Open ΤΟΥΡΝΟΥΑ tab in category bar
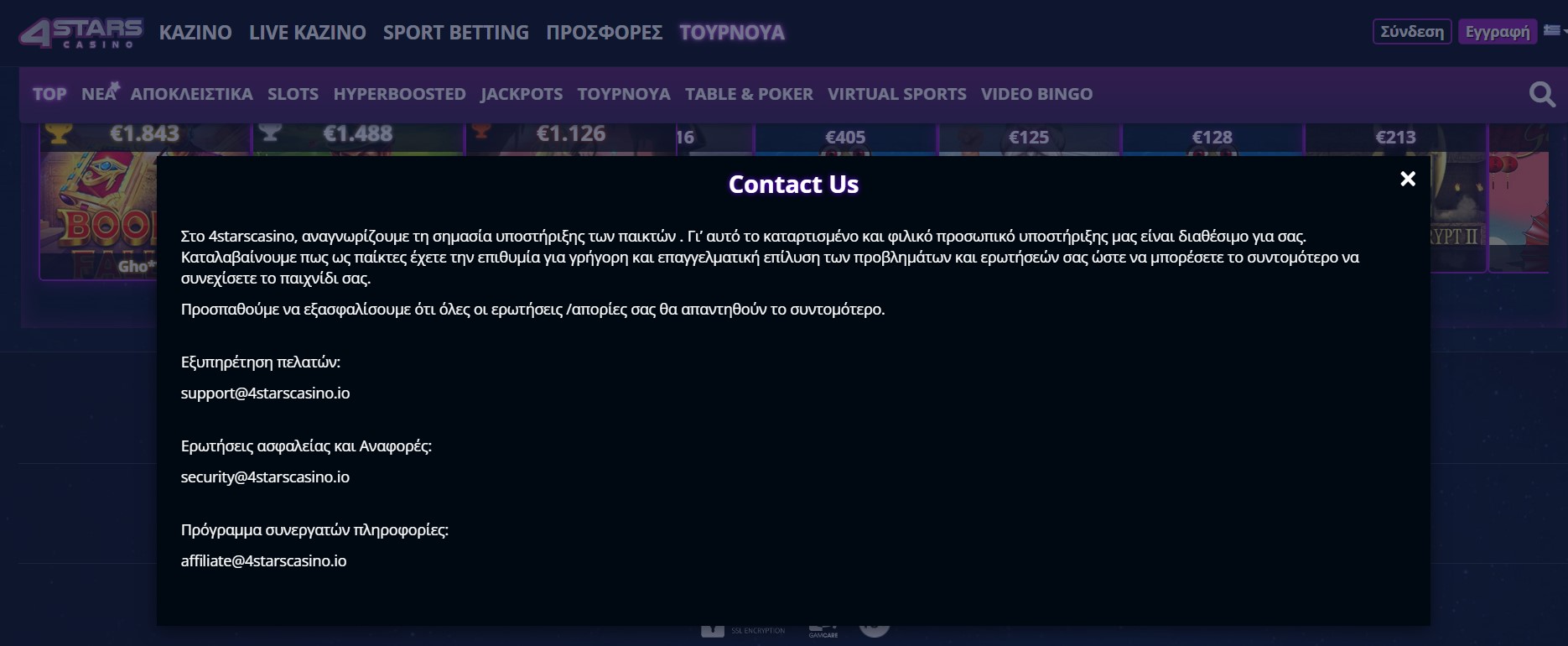This screenshot has width=1568, height=646. tap(624, 94)
